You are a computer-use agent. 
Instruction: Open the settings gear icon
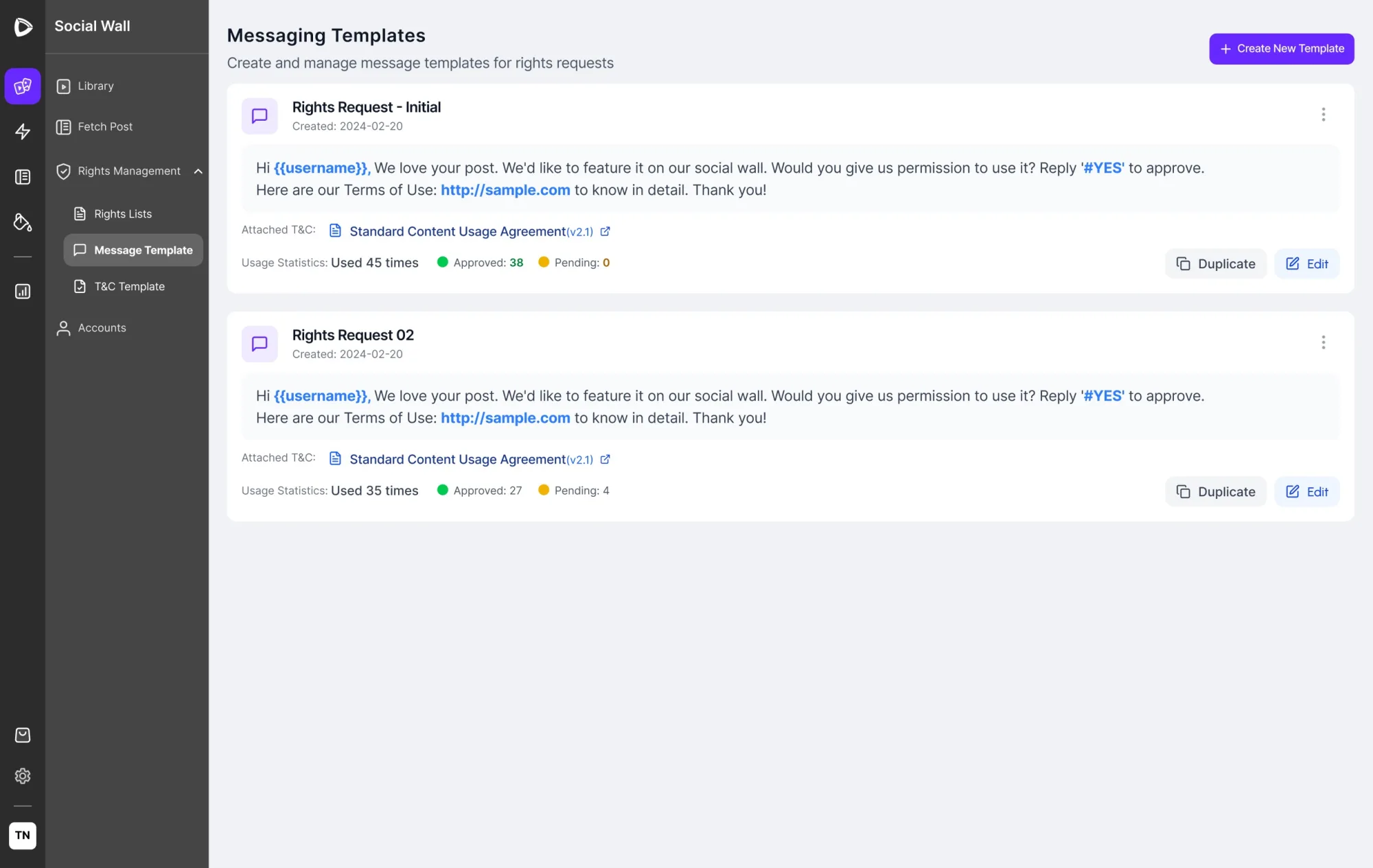pyautogui.click(x=23, y=776)
